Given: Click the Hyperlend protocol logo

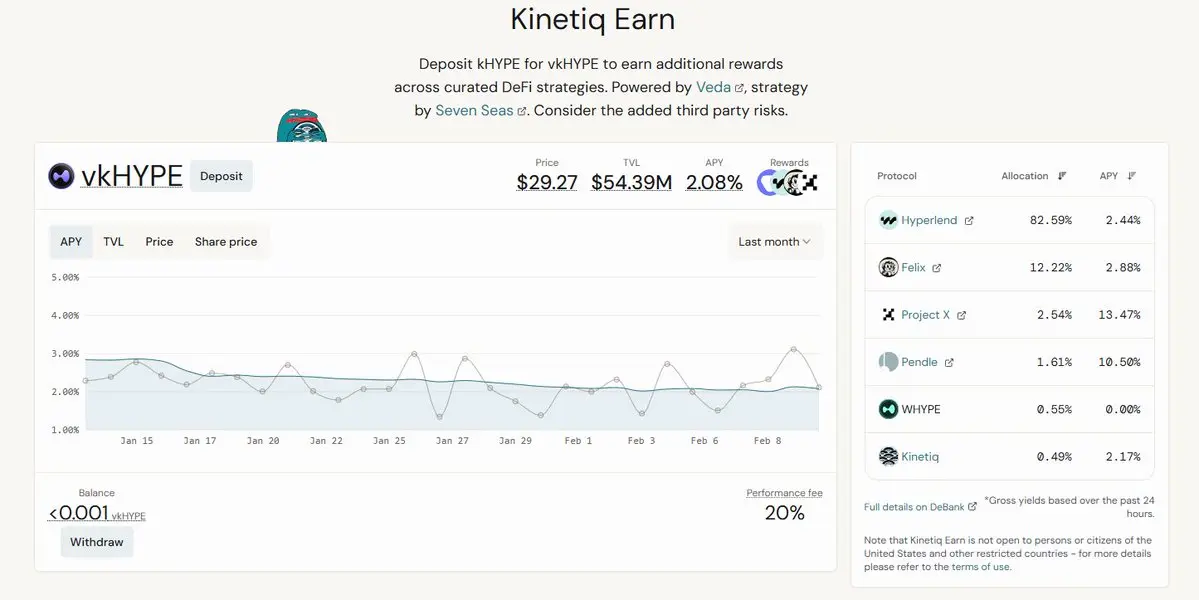Looking at the screenshot, I should pos(888,220).
